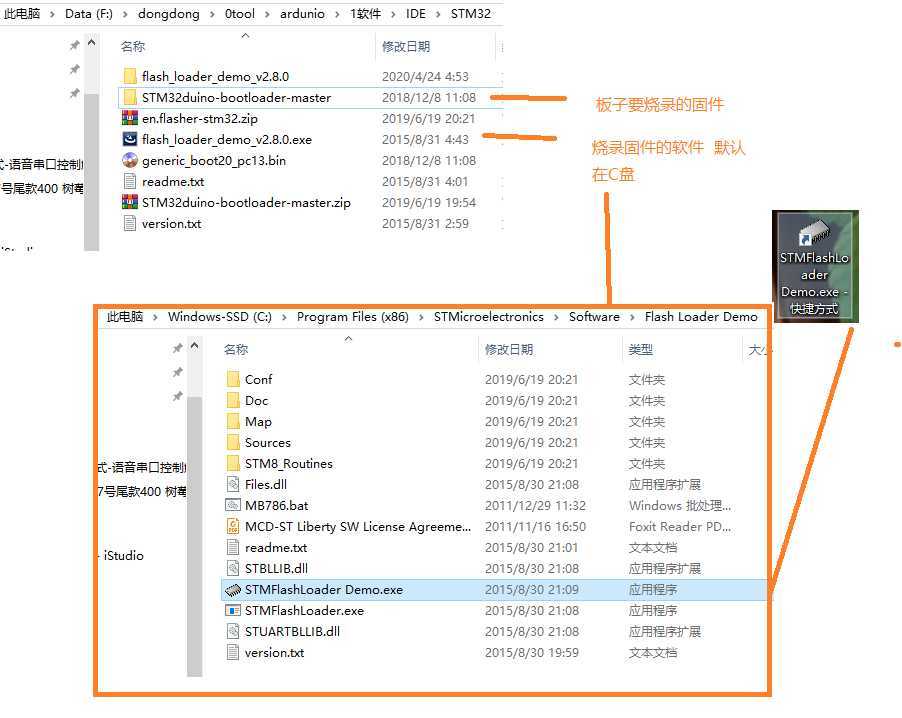Select readme.txt icon in Flash Loader Demo

233,547
